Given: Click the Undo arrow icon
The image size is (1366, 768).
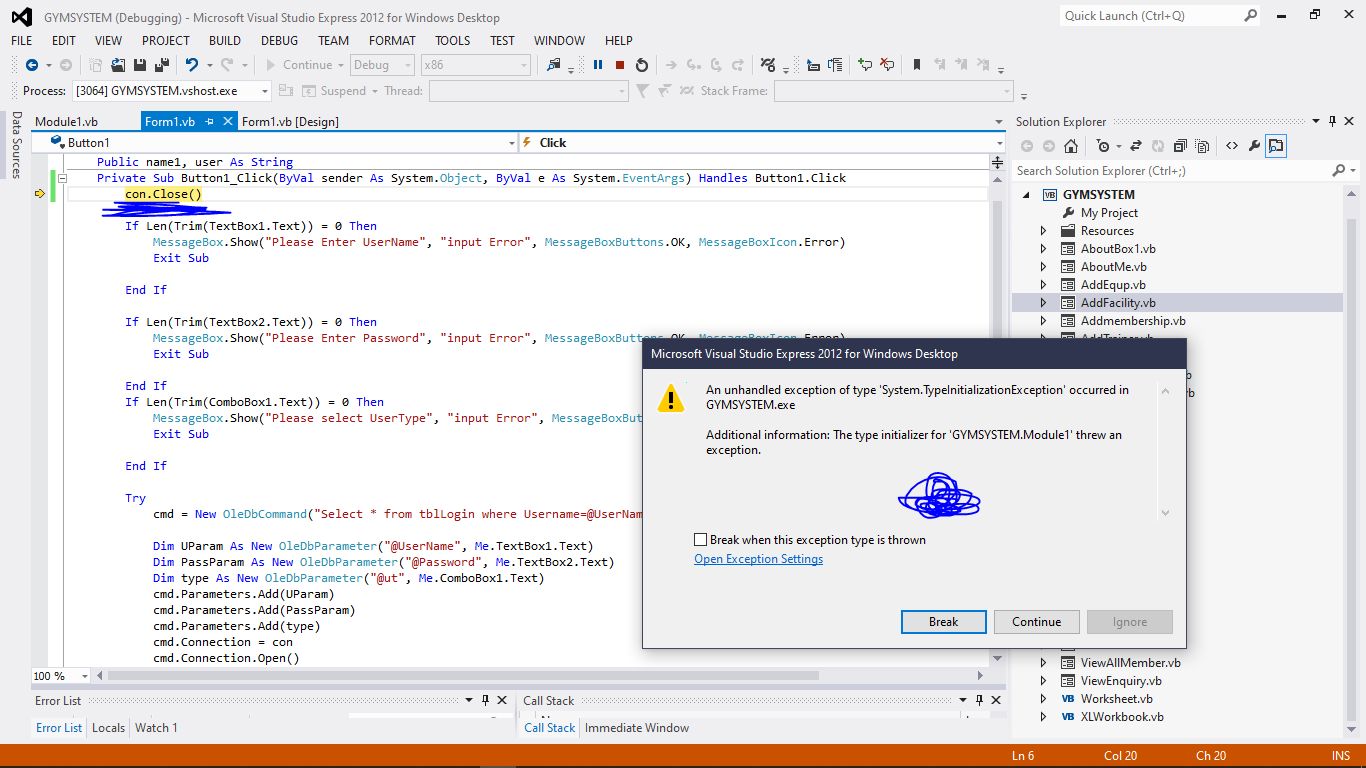Looking at the screenshot, I should click(191, 65).
